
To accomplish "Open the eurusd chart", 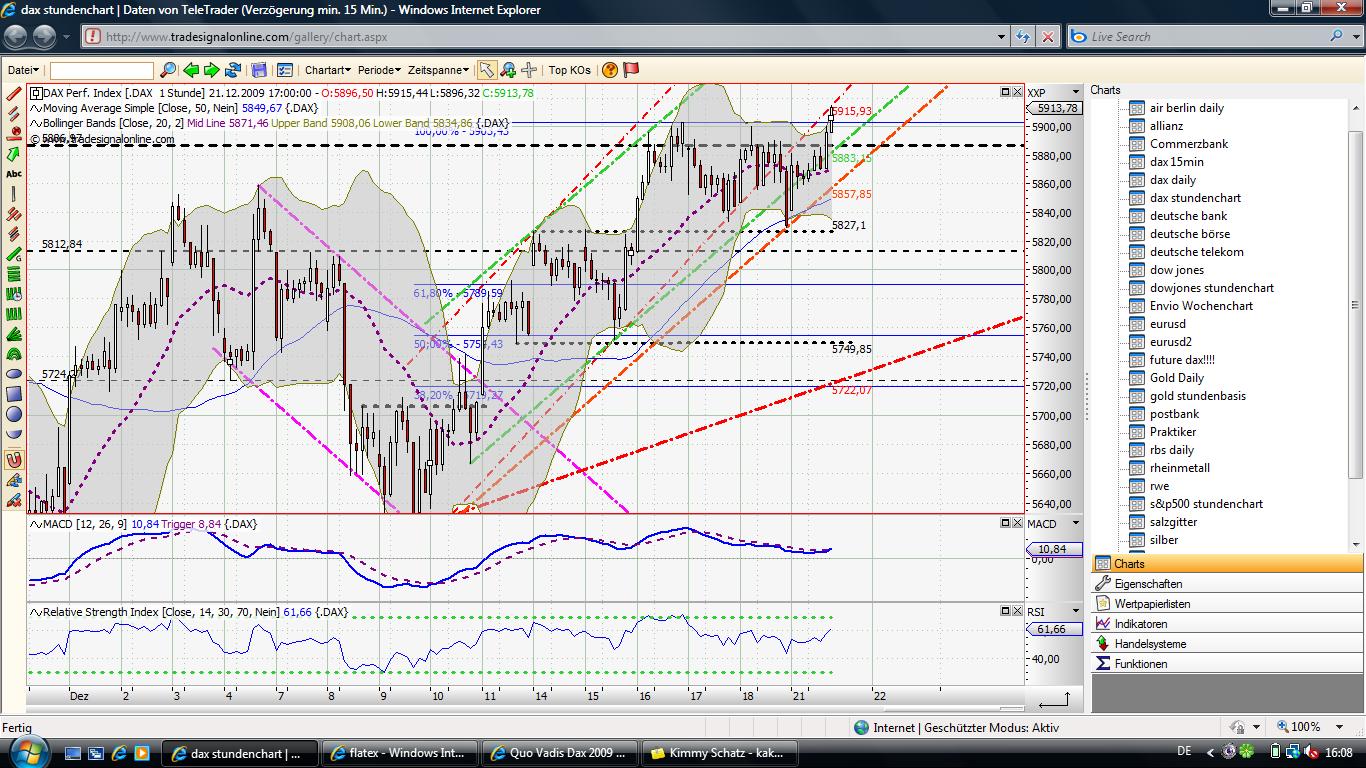I will 1167,324.
